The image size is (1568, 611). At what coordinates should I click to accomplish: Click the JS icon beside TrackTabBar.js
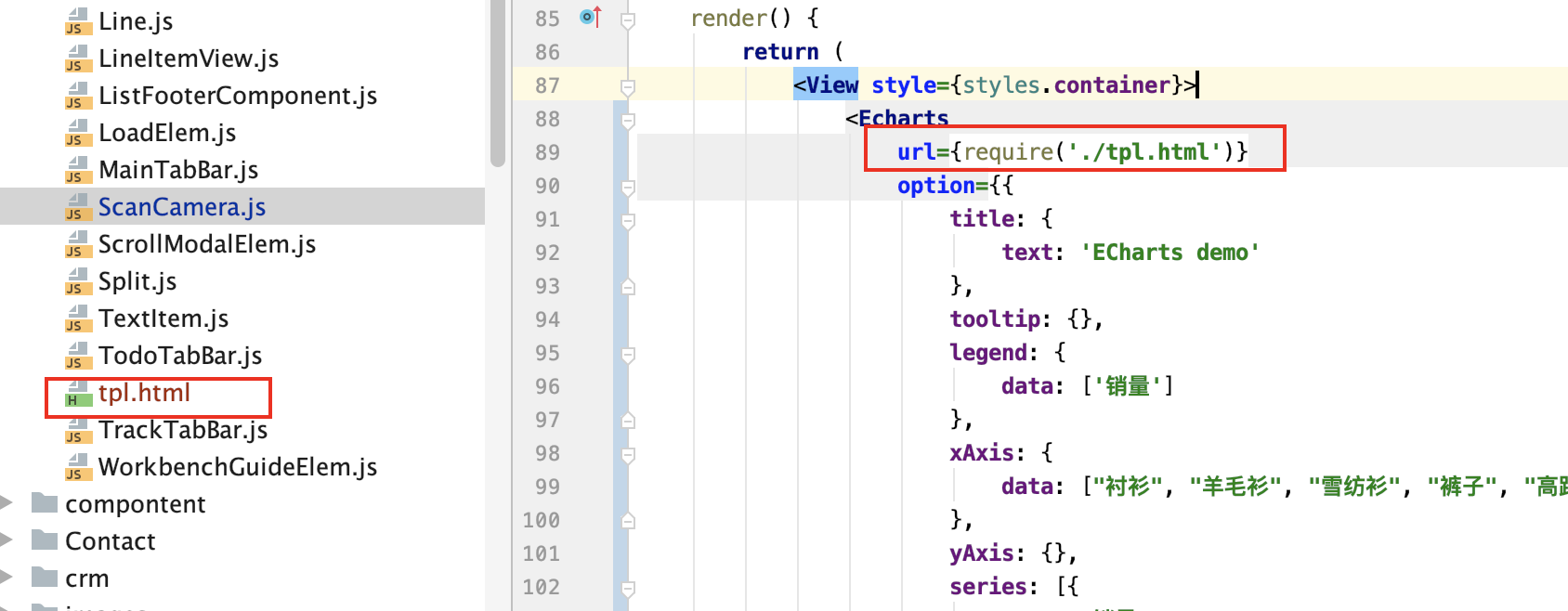[x=78, y=431]
